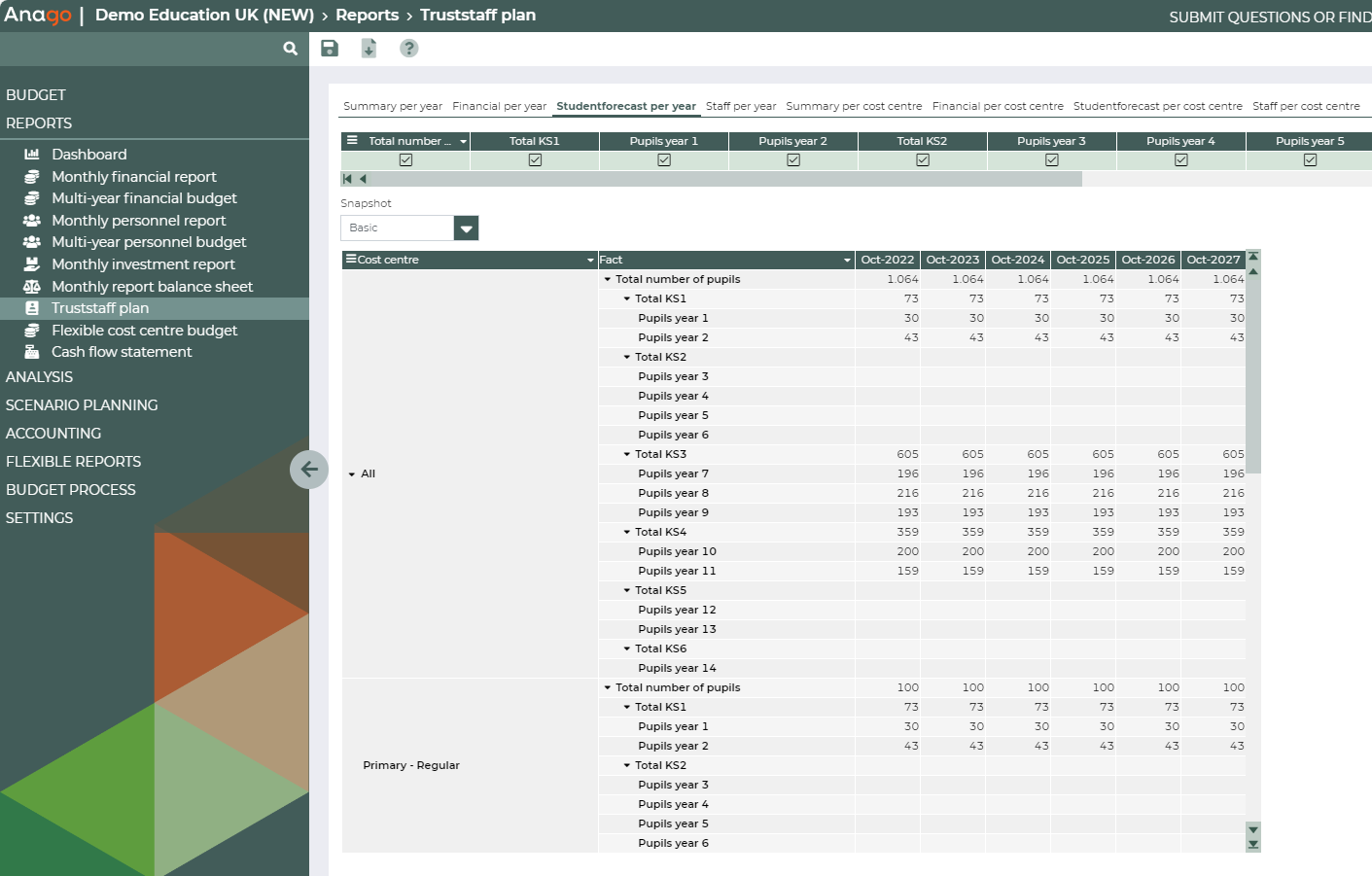The image size is (1372, 876).
Task: Click the table scroll-to-top arrow icon
Action: click(1253, 258)
